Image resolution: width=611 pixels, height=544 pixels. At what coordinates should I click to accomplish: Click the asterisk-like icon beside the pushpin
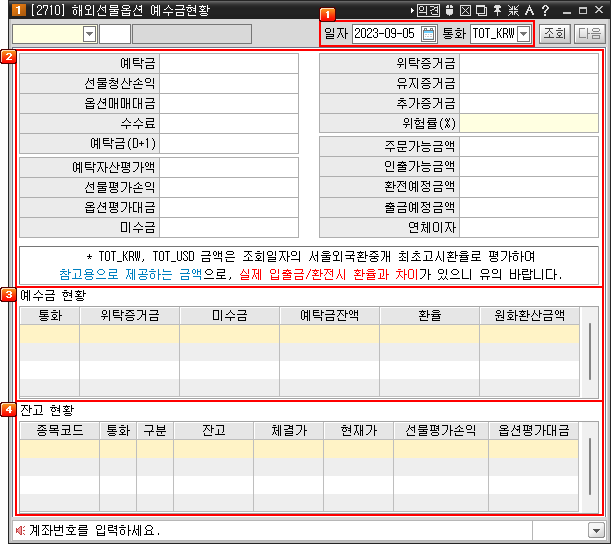coord(512,10)
